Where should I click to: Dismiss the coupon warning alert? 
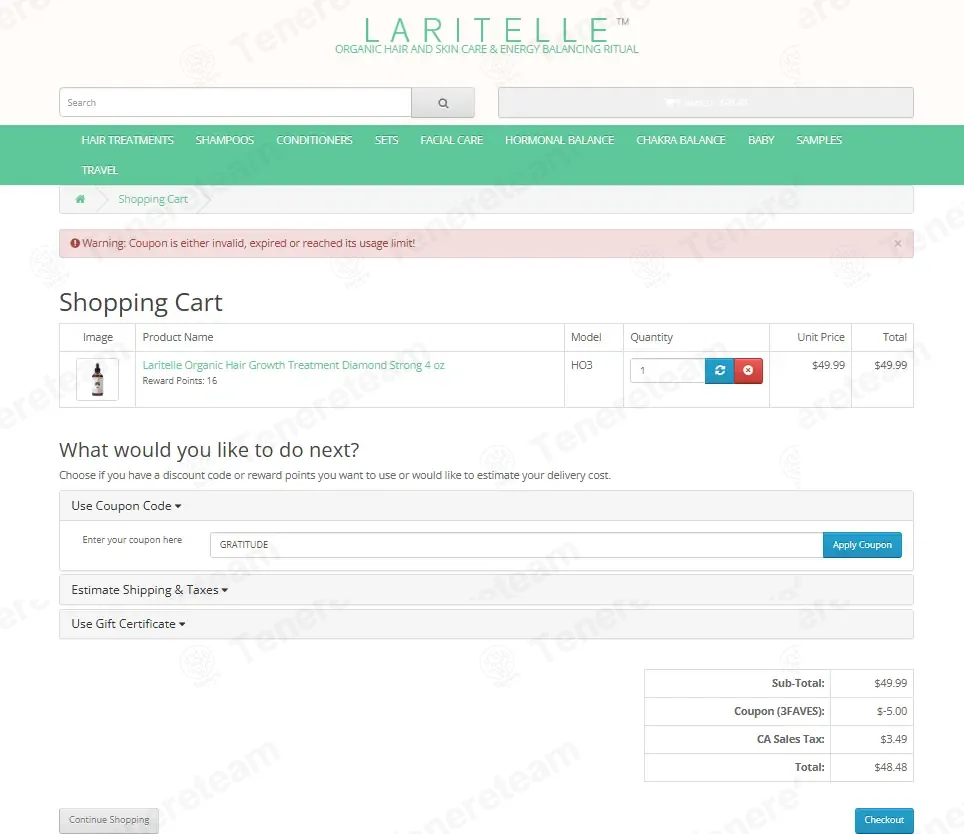pos(898,243)
